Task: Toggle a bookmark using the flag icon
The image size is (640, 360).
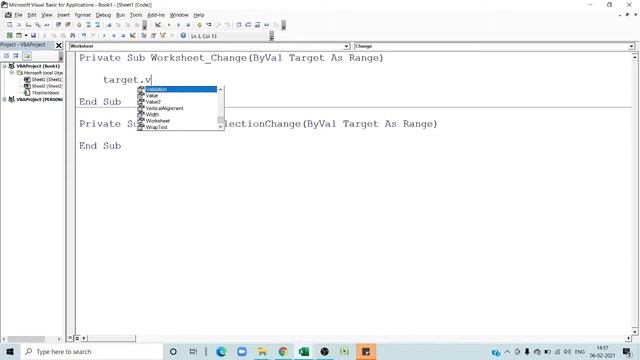Action: pyautogui.click(x=109, y=25)
